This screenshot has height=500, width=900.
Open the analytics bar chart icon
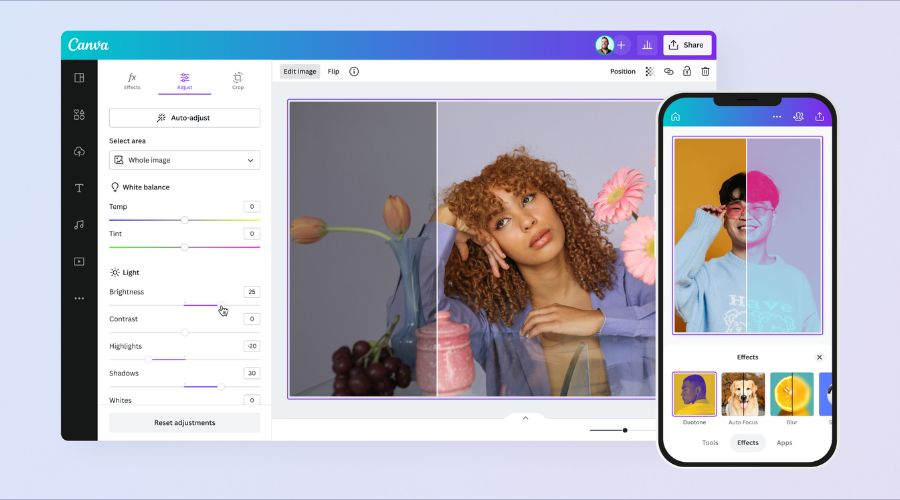(x=647, y=45)
